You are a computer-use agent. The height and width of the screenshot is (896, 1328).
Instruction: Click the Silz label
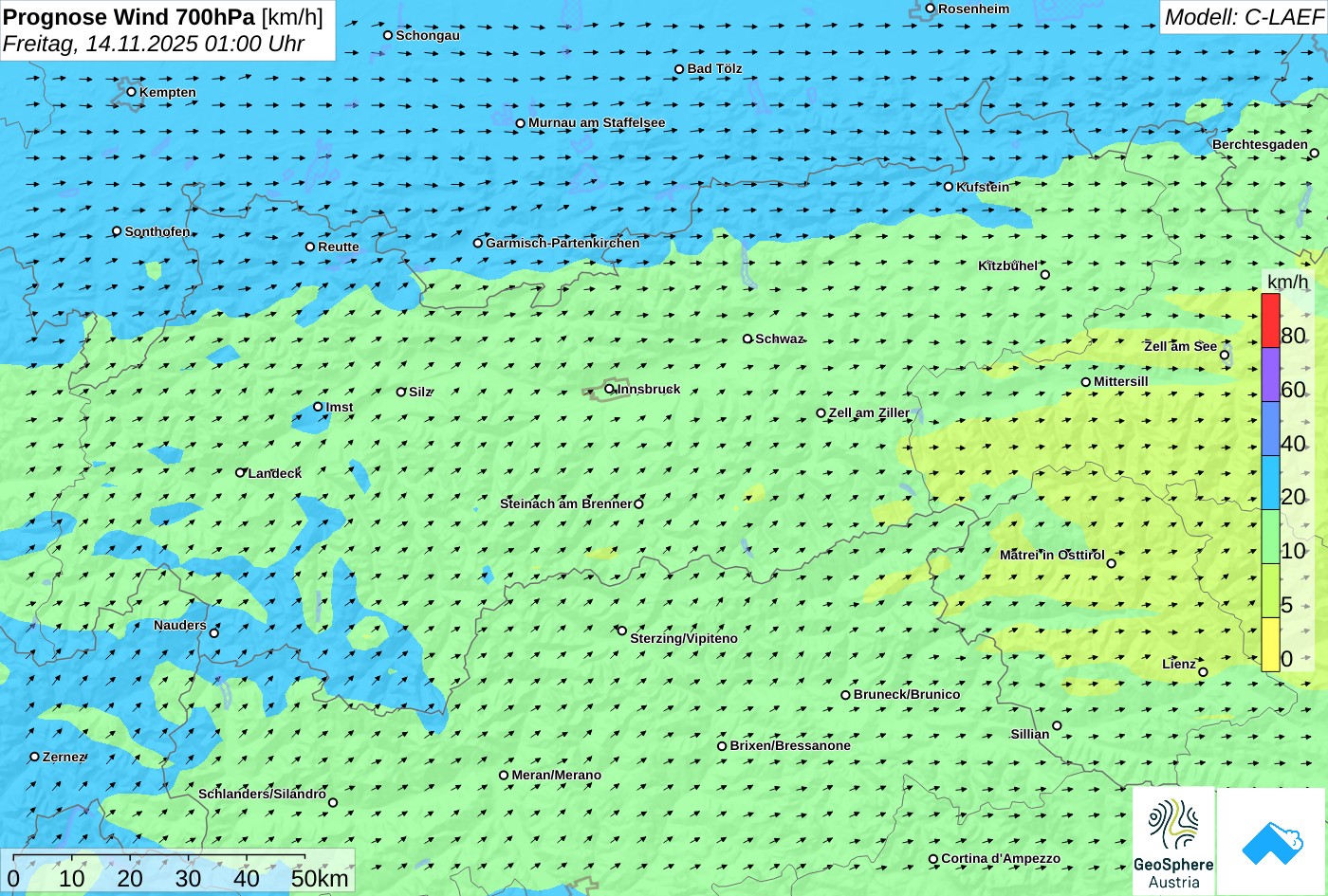point(419,392)
